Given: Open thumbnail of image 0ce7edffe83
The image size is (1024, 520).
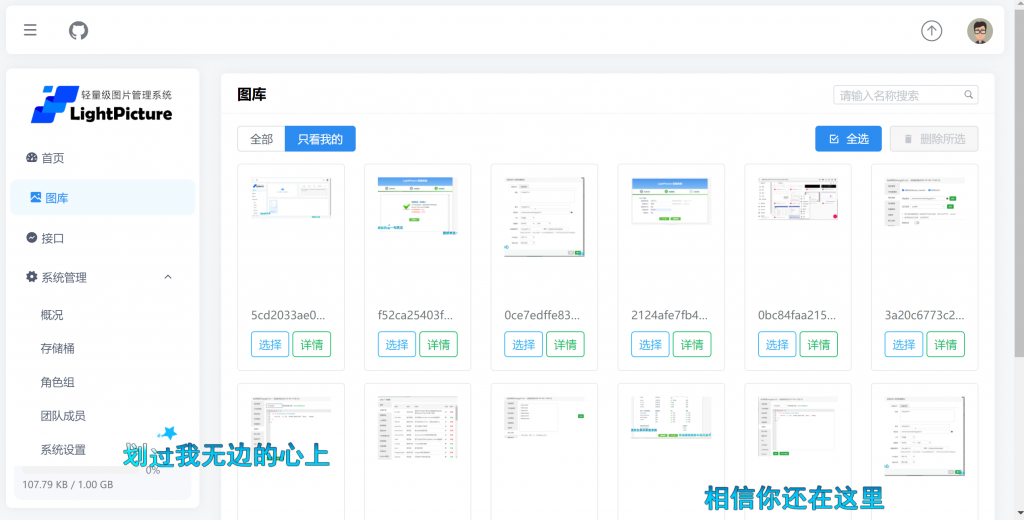Looking at the screenshot, I should [x=544, y=216].
